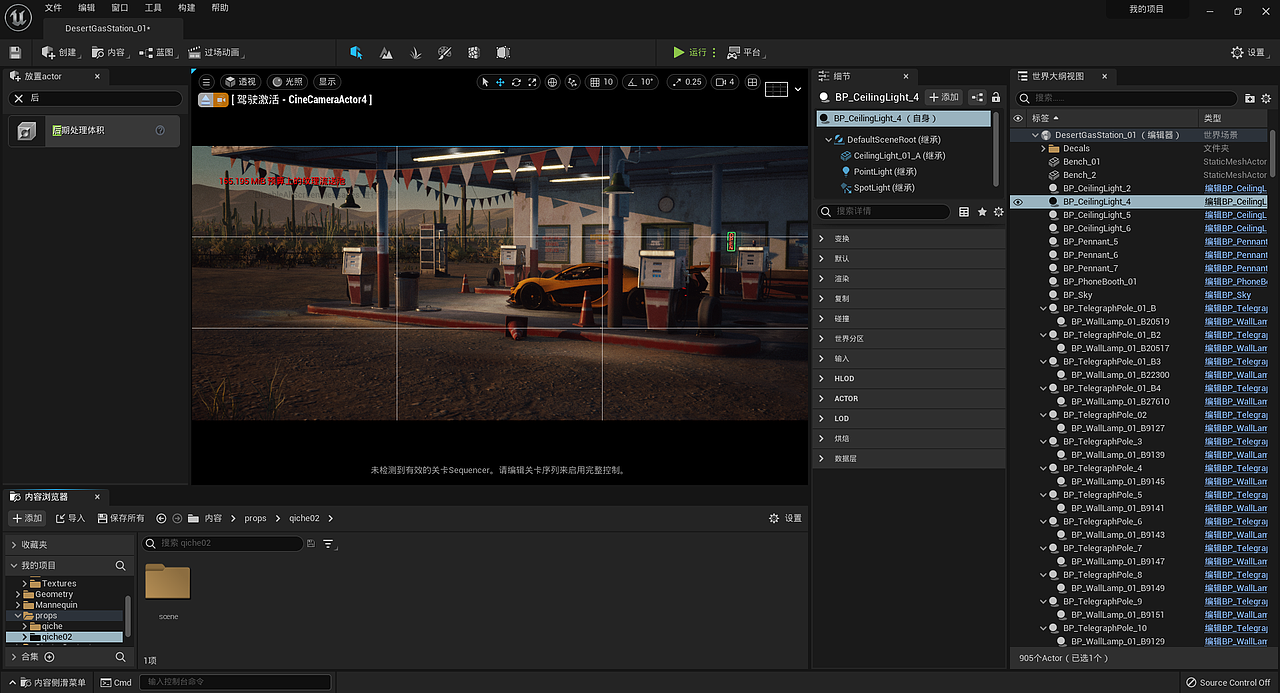Open the scene folder thumbnail
This screenshot has width=1280, height=693.
point(168,582)
